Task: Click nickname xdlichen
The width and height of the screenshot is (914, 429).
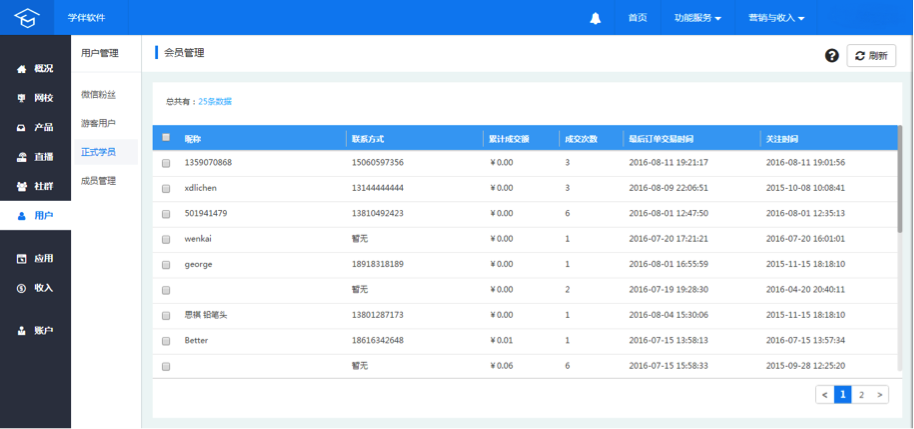Action: click(x=199, y=188)
